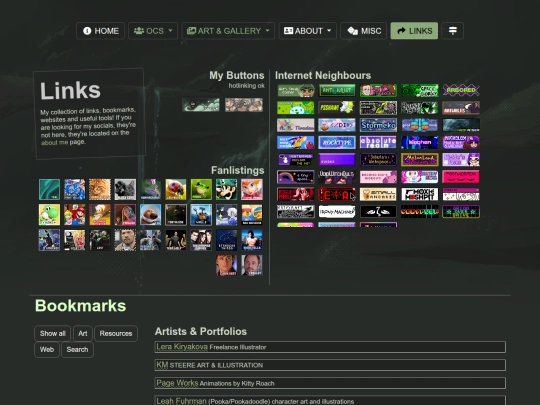Open the black swan neighbour button

point(378,211)
